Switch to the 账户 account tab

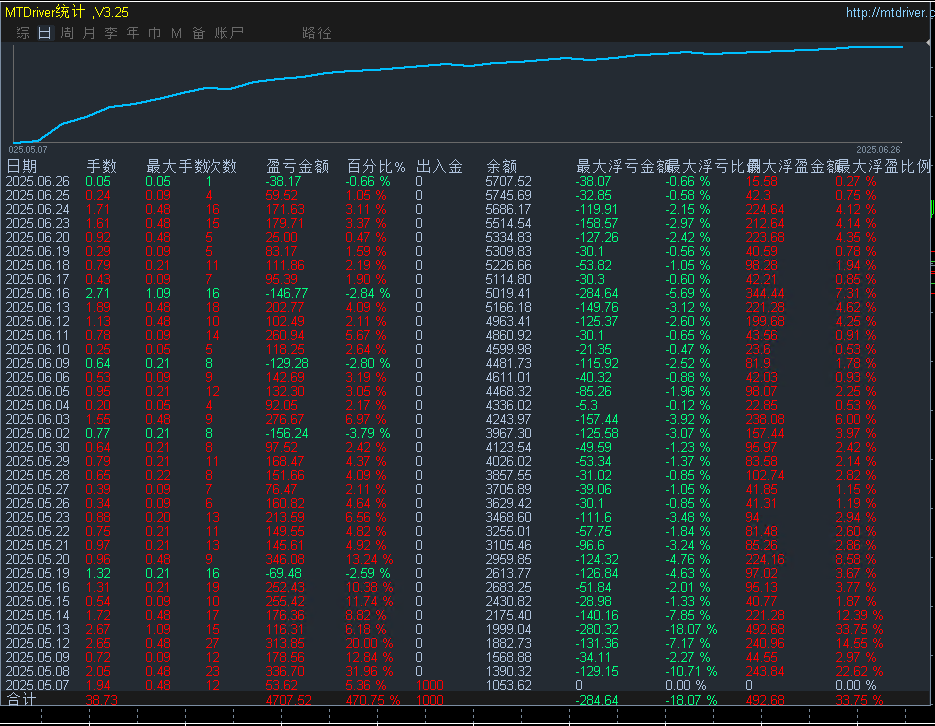click(x=229, y=33)
